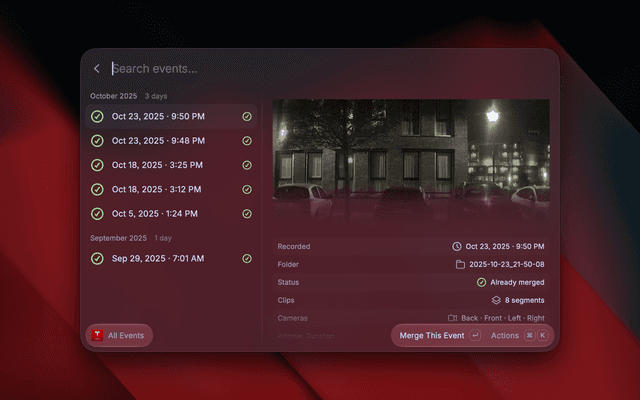The width and height of the screenshot is (640, 400).
Task: Click left check icon of Oct 23 9:48 PM row
Action: 97,141
